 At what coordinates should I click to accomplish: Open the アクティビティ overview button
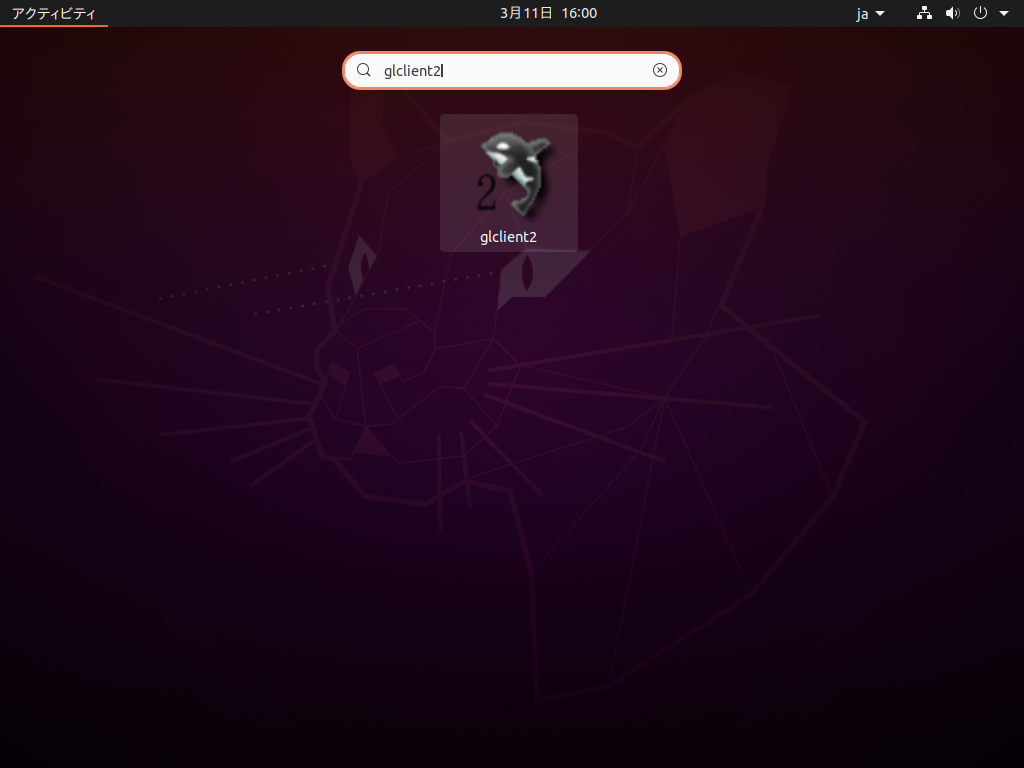[54, 13]
